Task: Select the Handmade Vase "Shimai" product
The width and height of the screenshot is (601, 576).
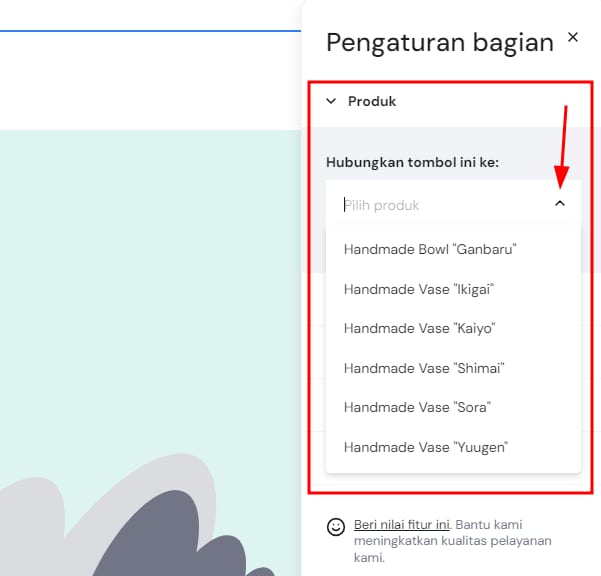Action: coord(423,368)
